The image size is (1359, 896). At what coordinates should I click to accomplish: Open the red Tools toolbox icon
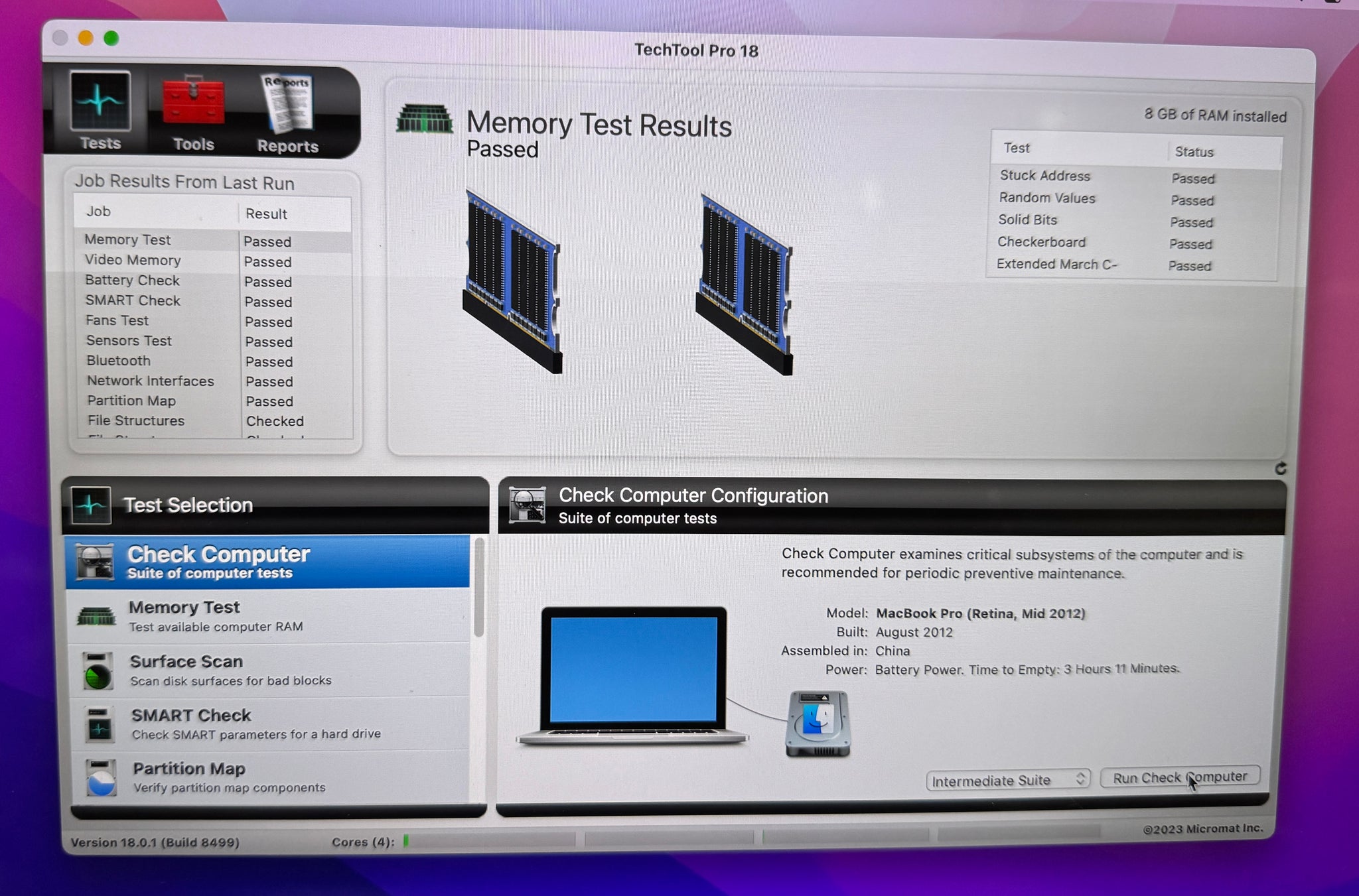click(193, 102)
